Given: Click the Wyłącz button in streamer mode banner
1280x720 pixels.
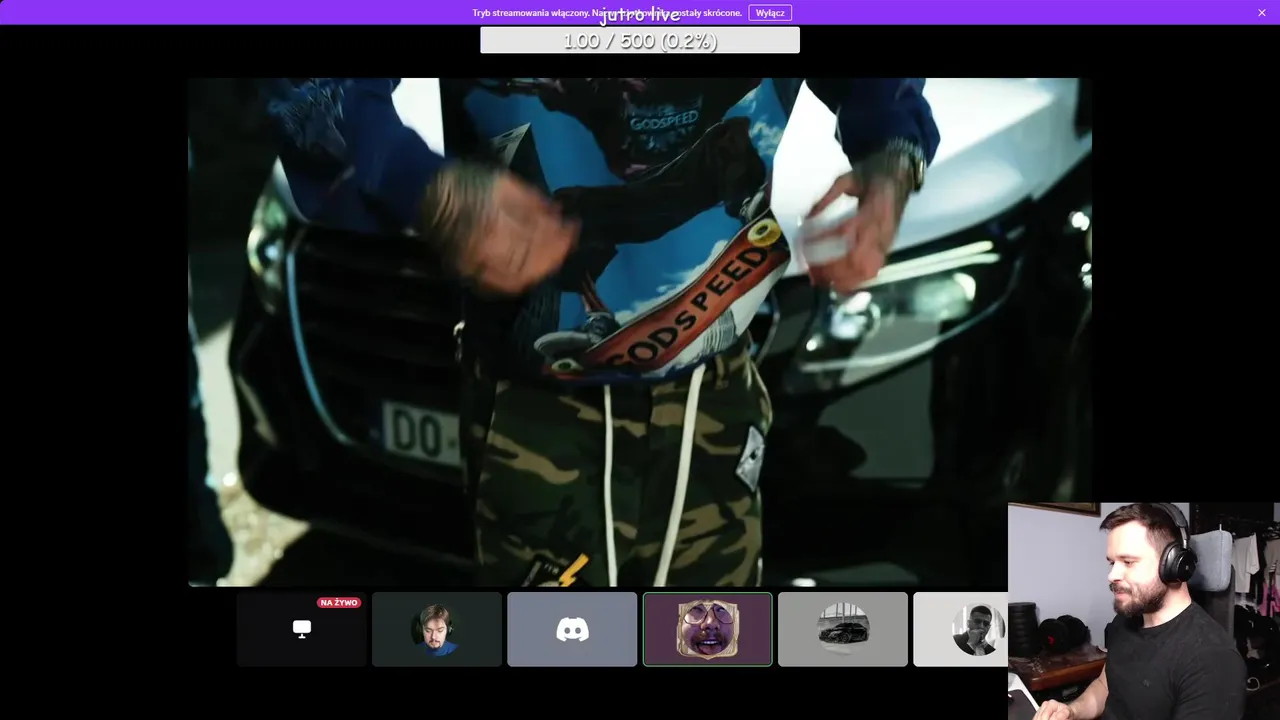Looking at the screenshot, I should coord(770,13).
